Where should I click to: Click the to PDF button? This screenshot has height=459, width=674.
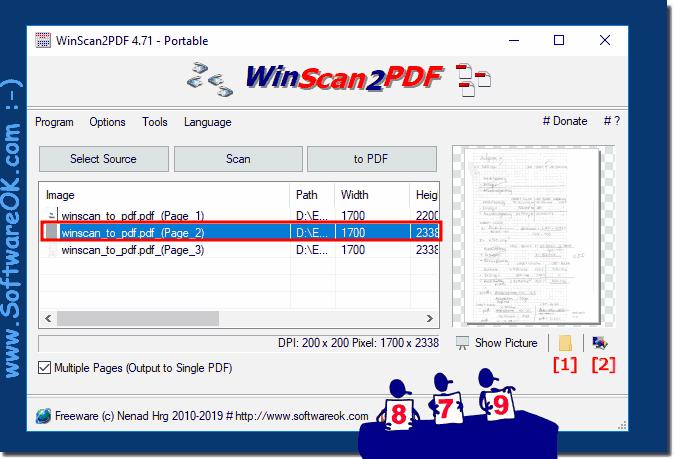click(371, 159)
